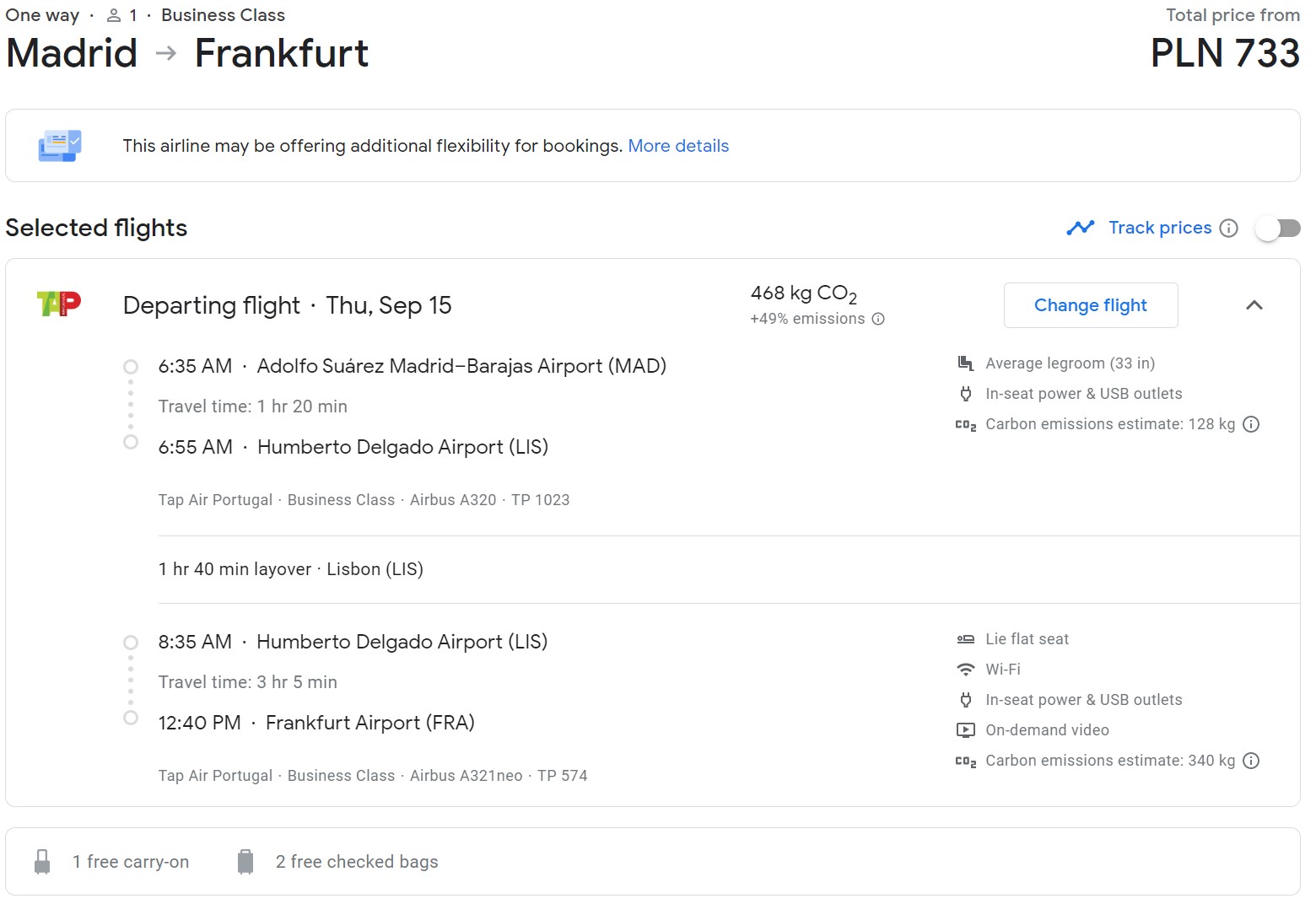
Task: Collapse the departing flight details chevron
Action: [1254, 305]
